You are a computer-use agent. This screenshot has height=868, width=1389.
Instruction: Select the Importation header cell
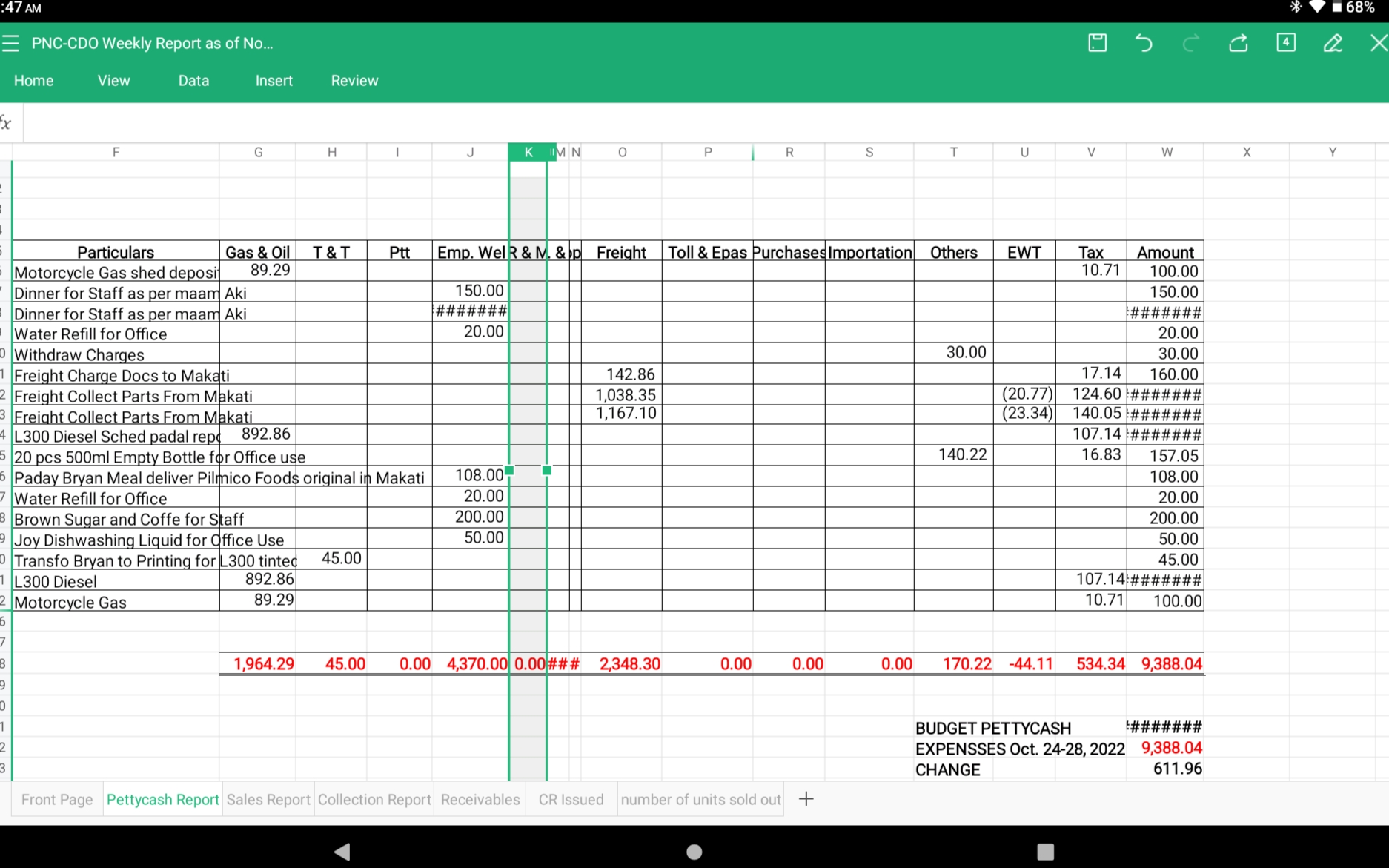coord(869,252)
